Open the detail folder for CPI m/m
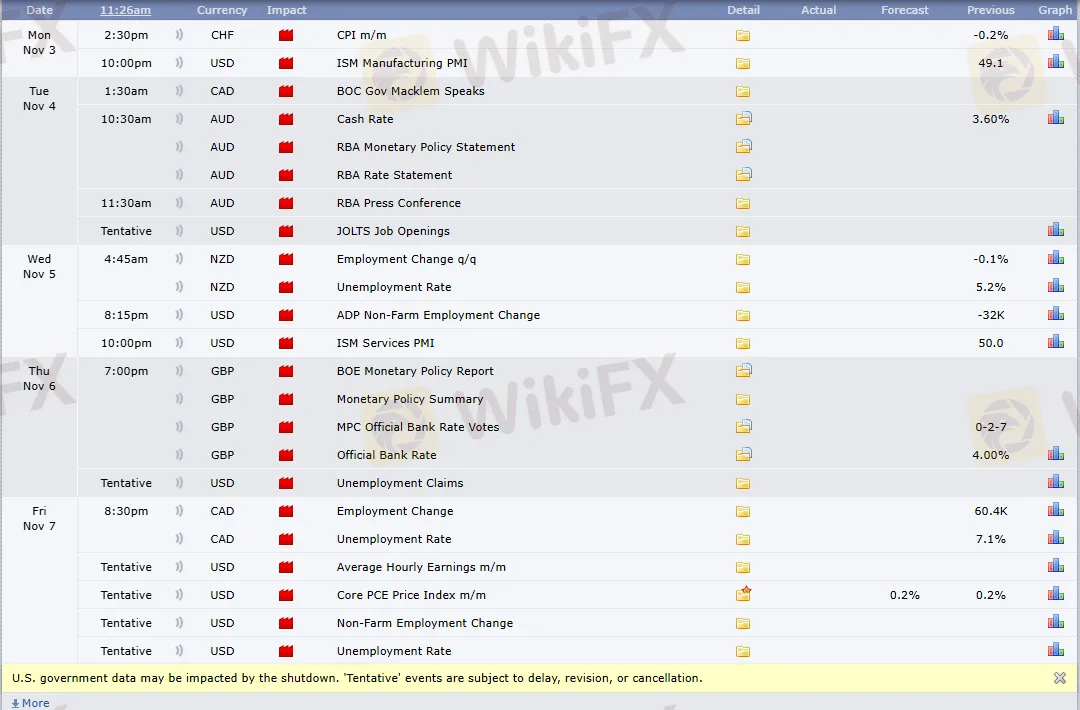The image size is (1080, 710). 743,35
